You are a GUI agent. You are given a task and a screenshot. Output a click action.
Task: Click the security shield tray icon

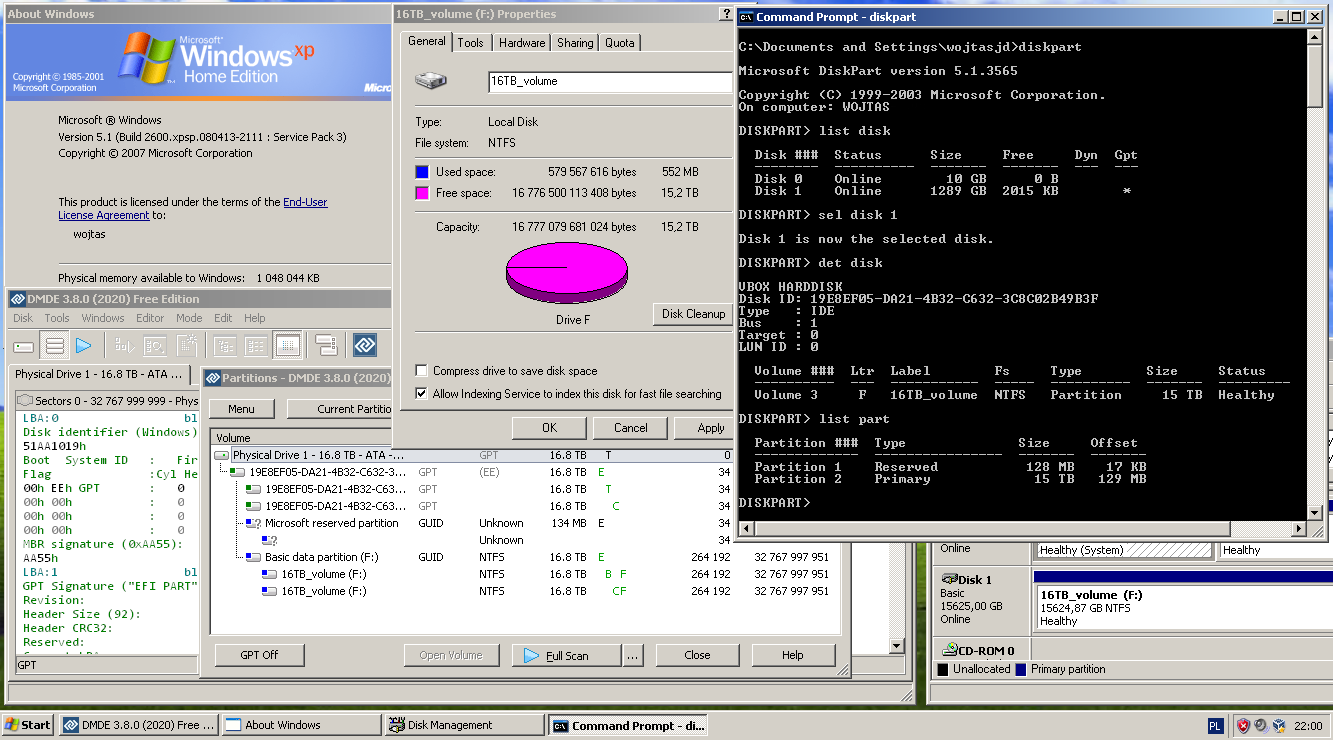click(1243, 725)
